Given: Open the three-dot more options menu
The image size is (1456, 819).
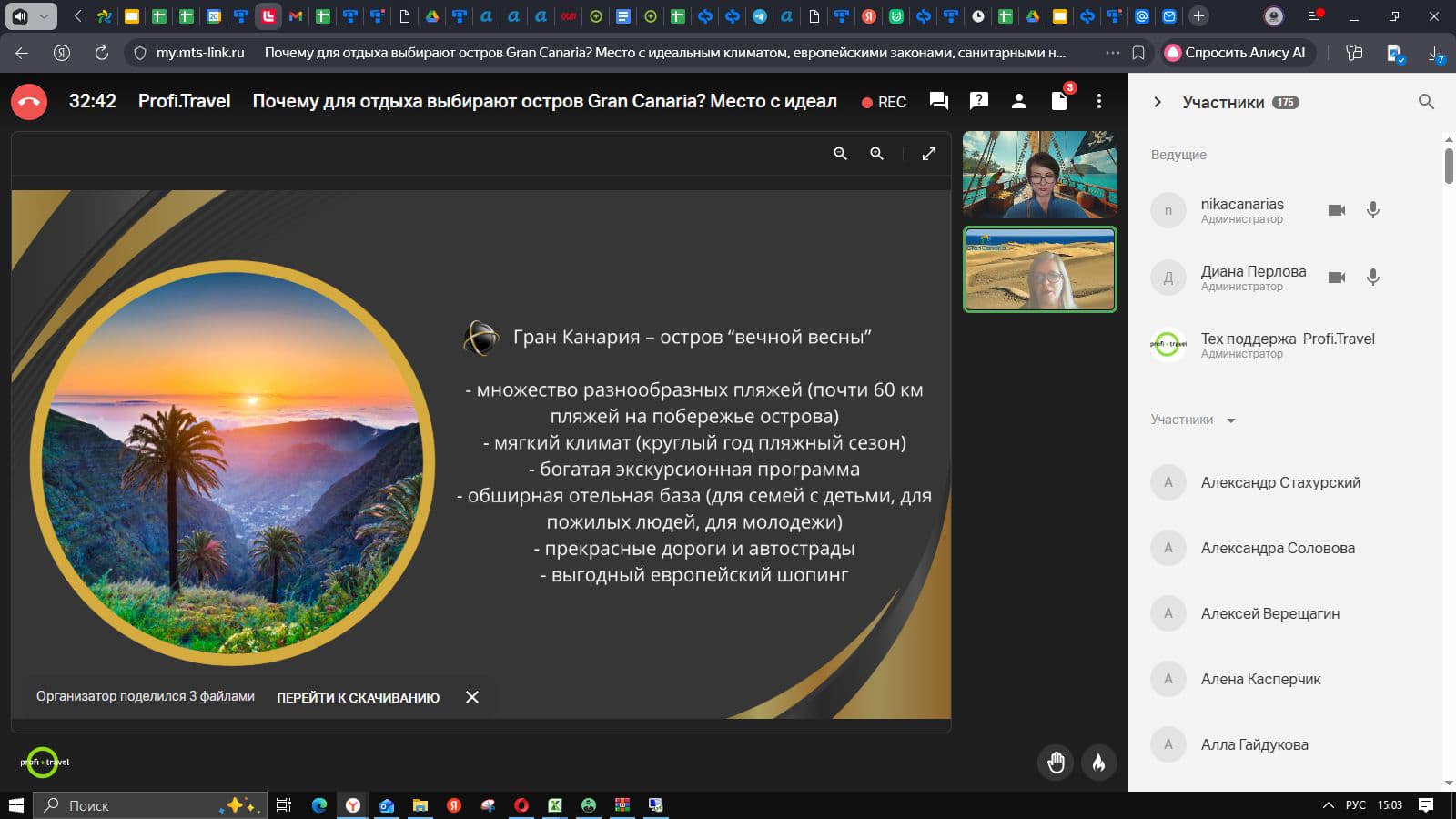Looking at the screenshot, I should [1099, 101].
